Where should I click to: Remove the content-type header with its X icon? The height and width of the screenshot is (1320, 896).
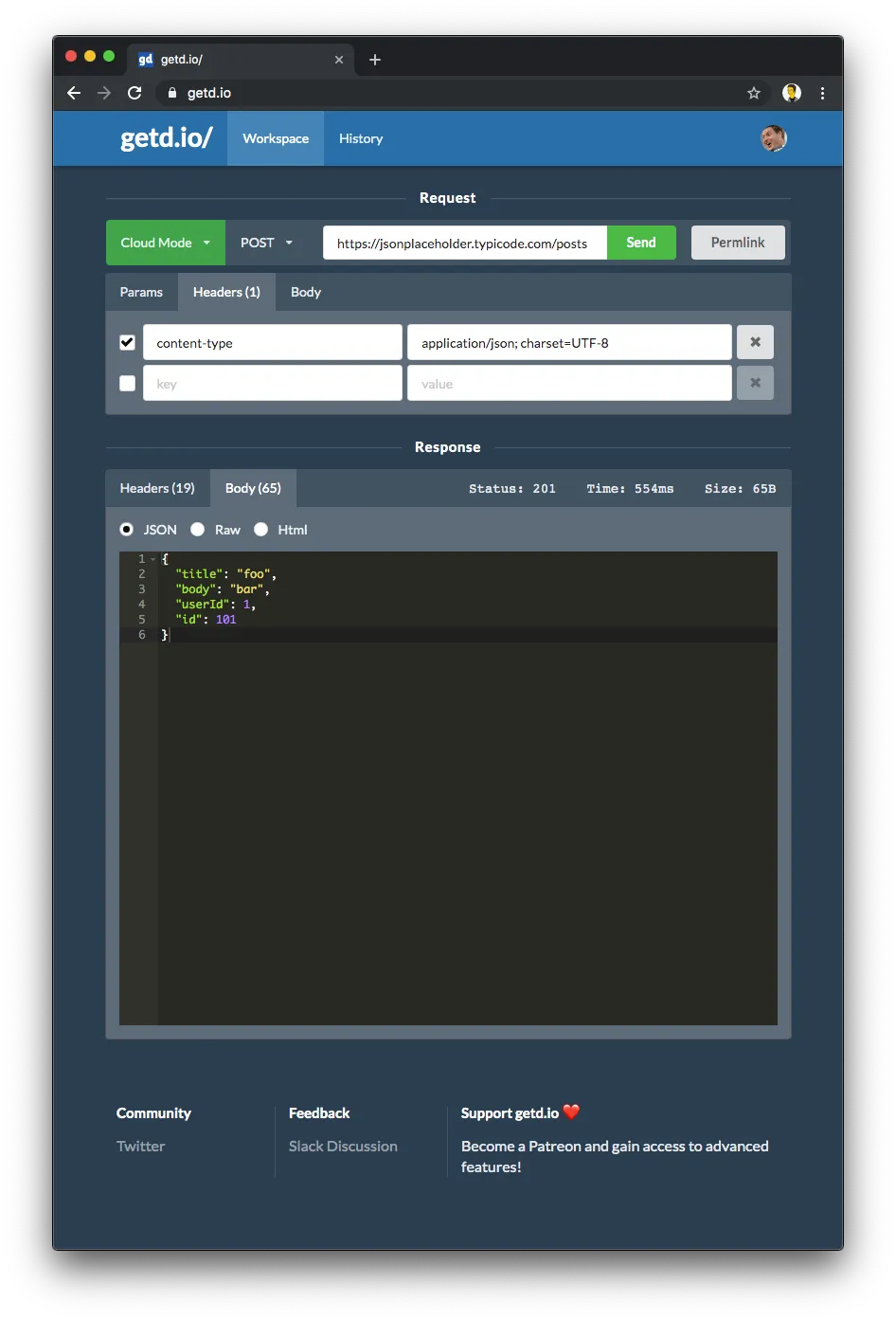pos(755,342)
